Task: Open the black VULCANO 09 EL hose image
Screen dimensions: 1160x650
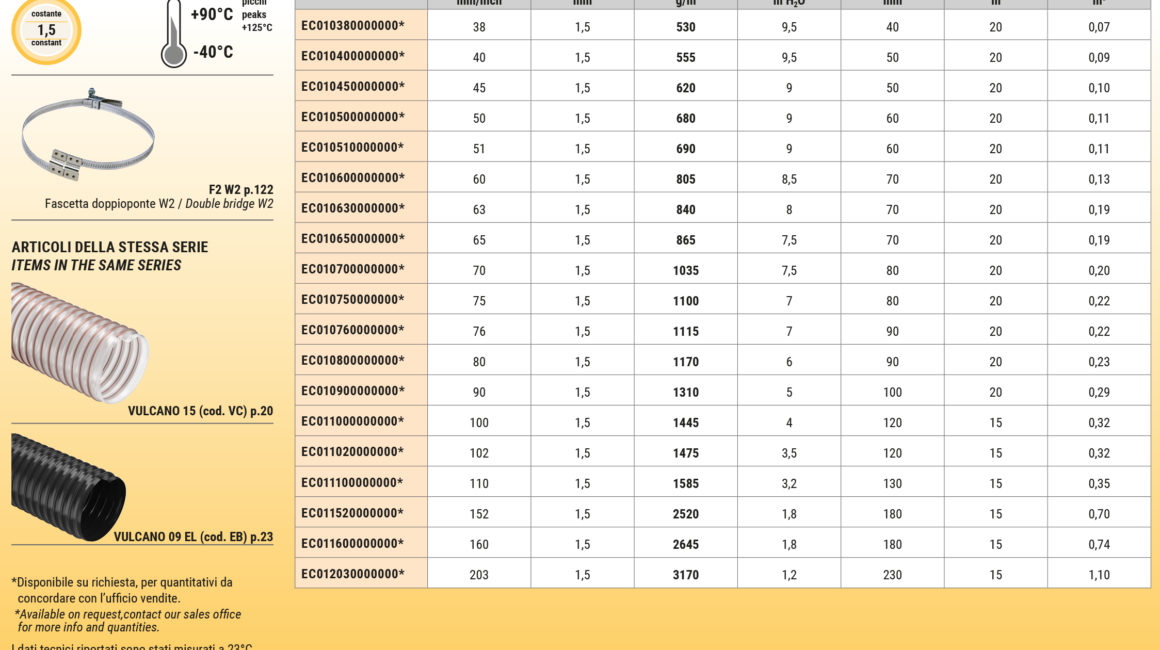Action: (x=69, y=486)
